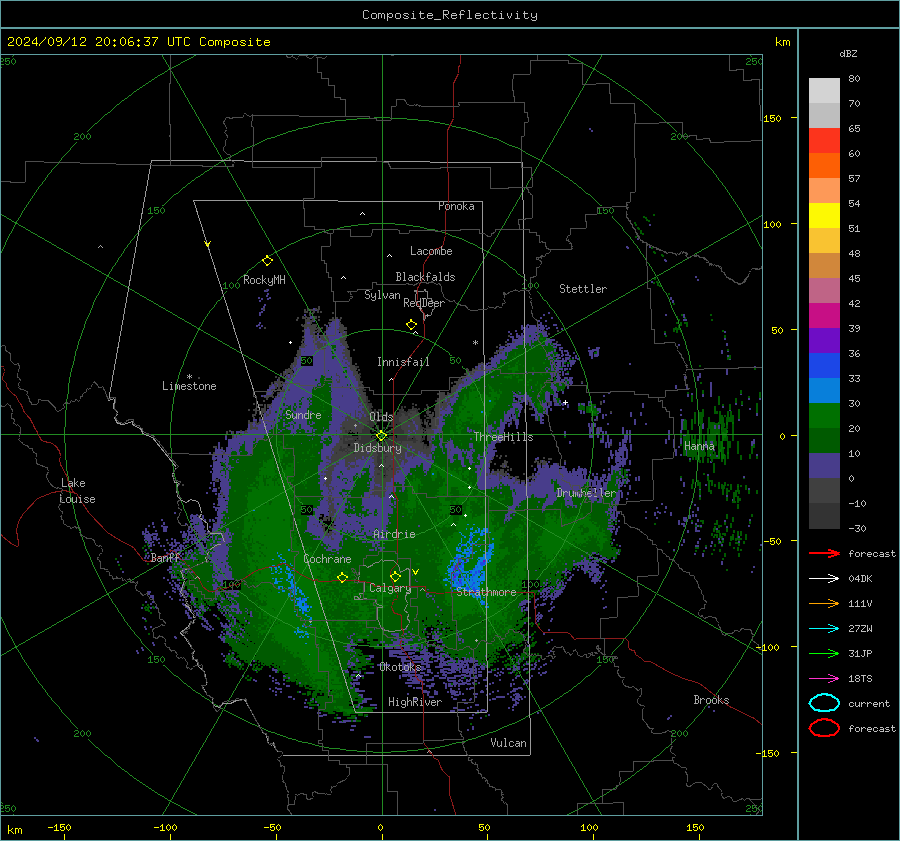
Task: Click the green 31JP arrow legend icon
Action: pos(824,653)
